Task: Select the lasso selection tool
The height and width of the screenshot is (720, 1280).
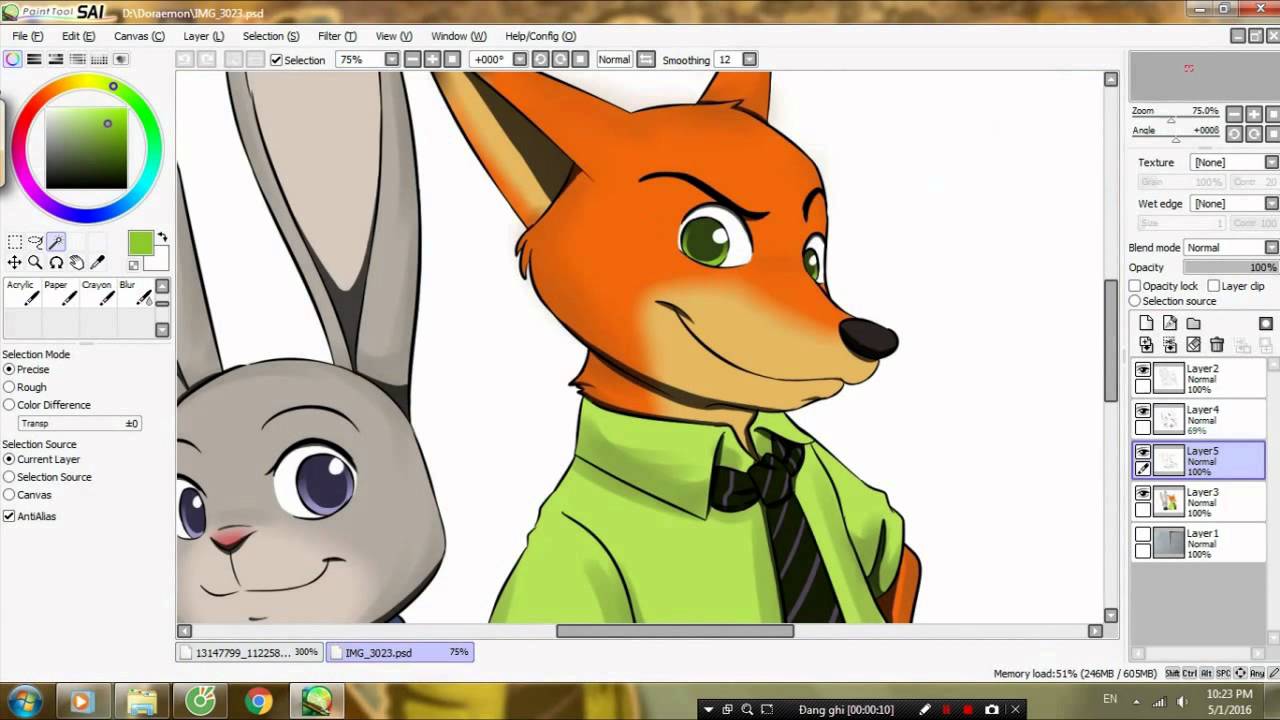Action: click(x=36, y=242)
